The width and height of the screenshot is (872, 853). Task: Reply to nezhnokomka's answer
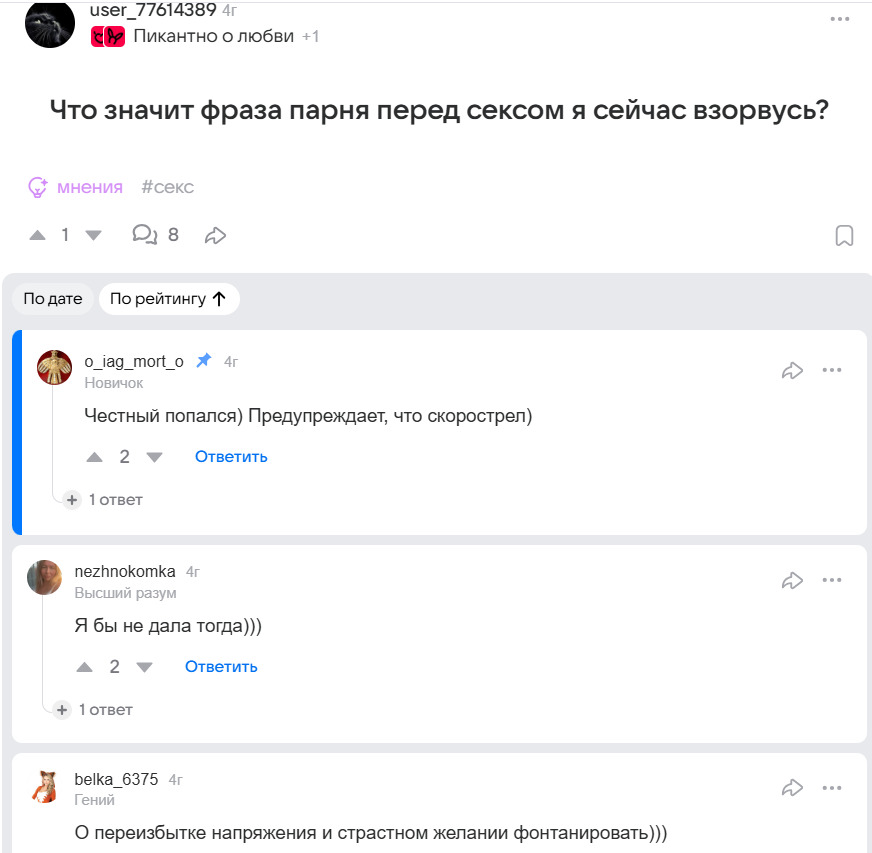[x=221, y=667]
